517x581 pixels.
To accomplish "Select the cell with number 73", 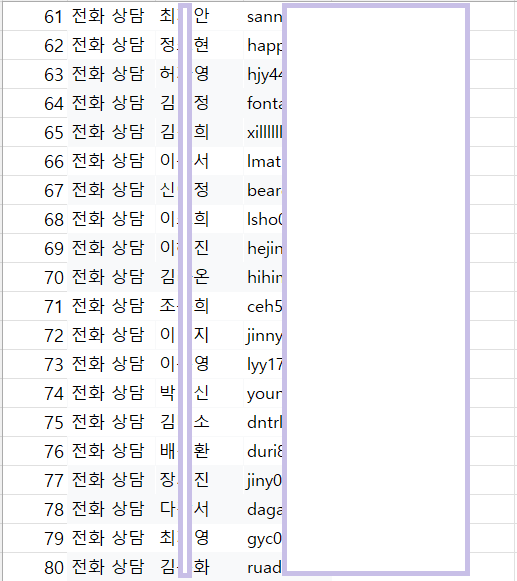I will (x=35, y=364).
